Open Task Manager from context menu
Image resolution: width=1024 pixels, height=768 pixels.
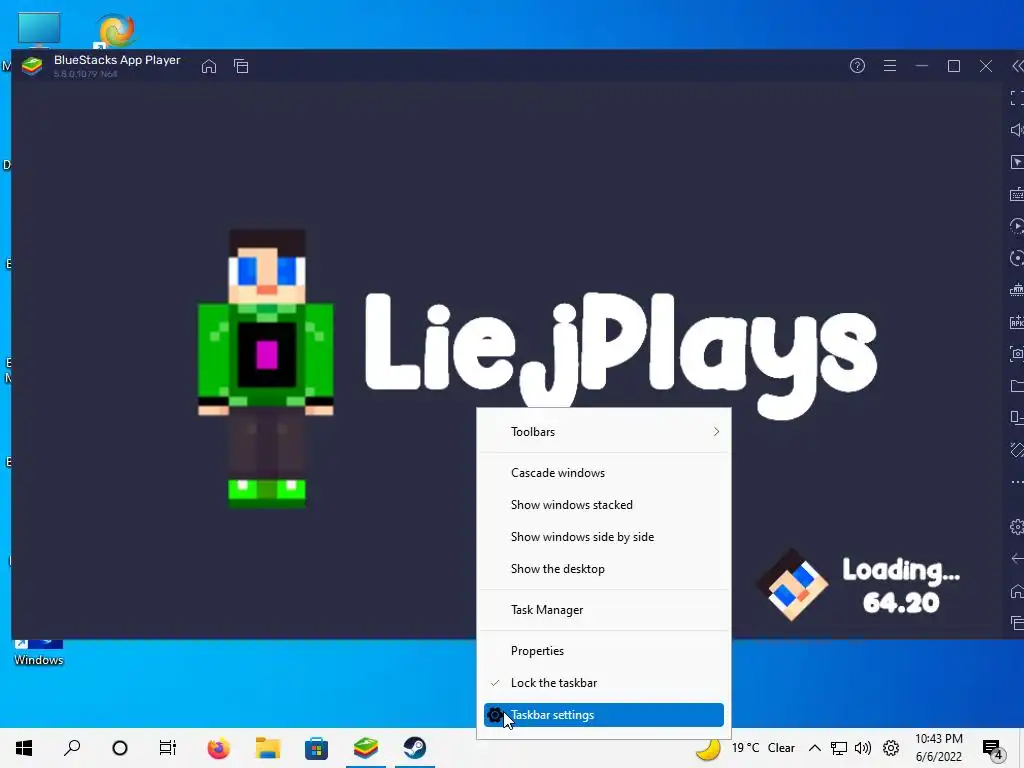[x=603, y=610]
